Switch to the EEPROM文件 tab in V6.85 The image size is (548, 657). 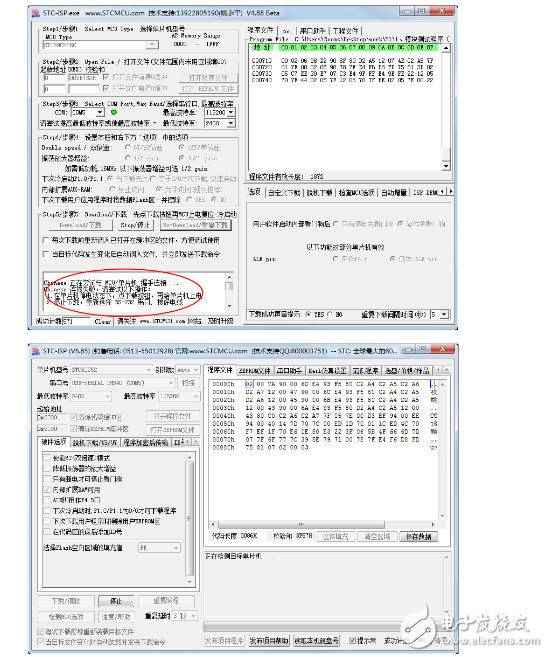(x=254, y=371)
